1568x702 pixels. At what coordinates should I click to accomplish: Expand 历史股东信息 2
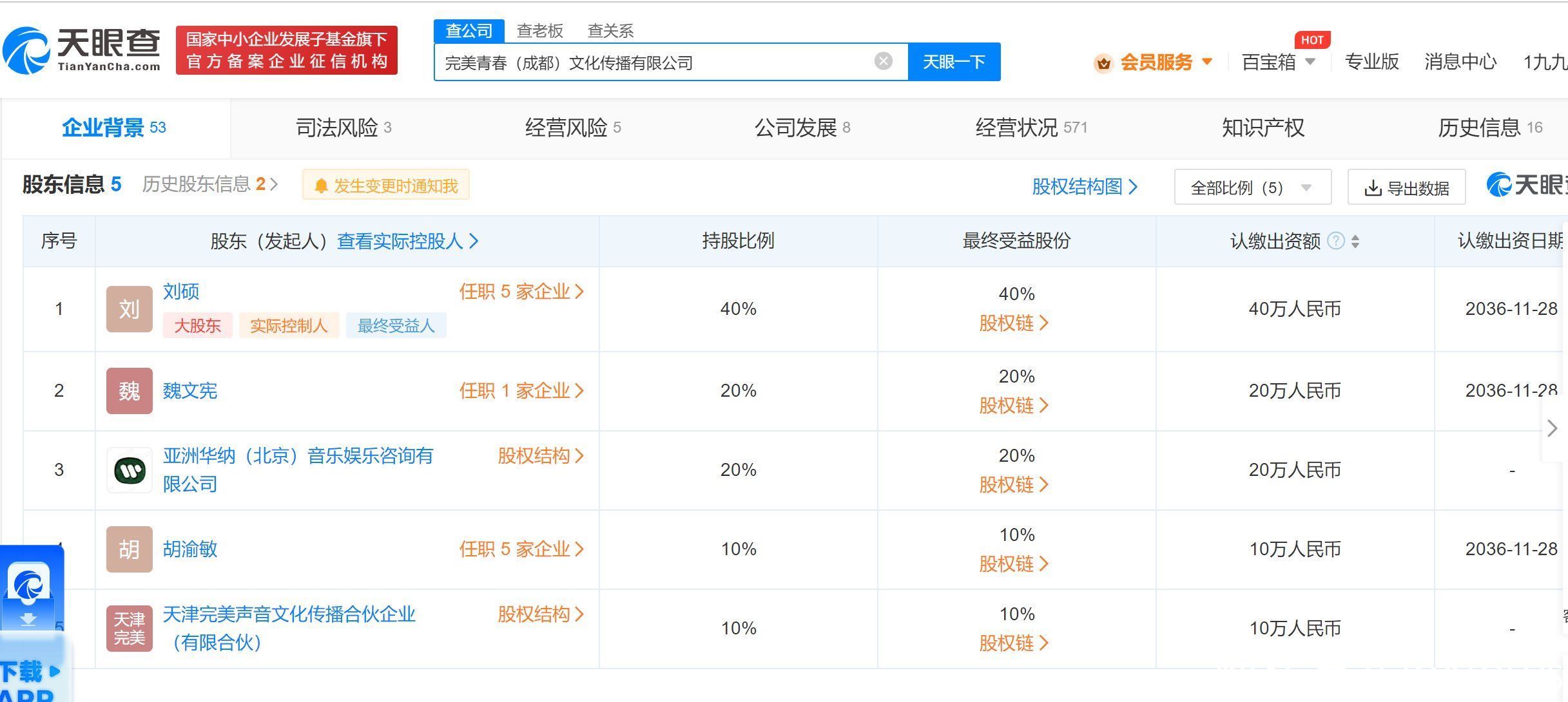point(210,184)
